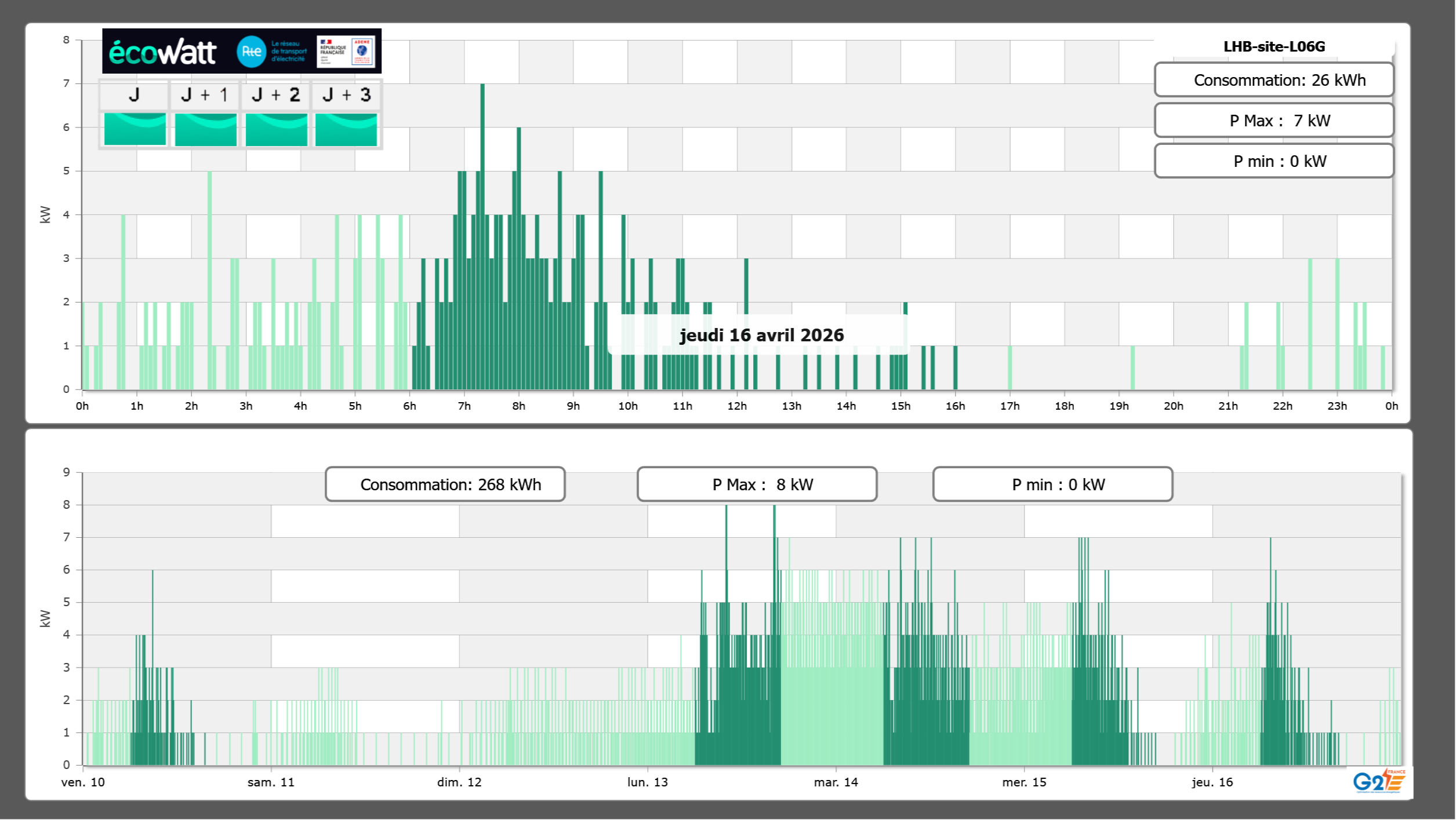Click the J + 1 green signal tile

coord(206,129)
